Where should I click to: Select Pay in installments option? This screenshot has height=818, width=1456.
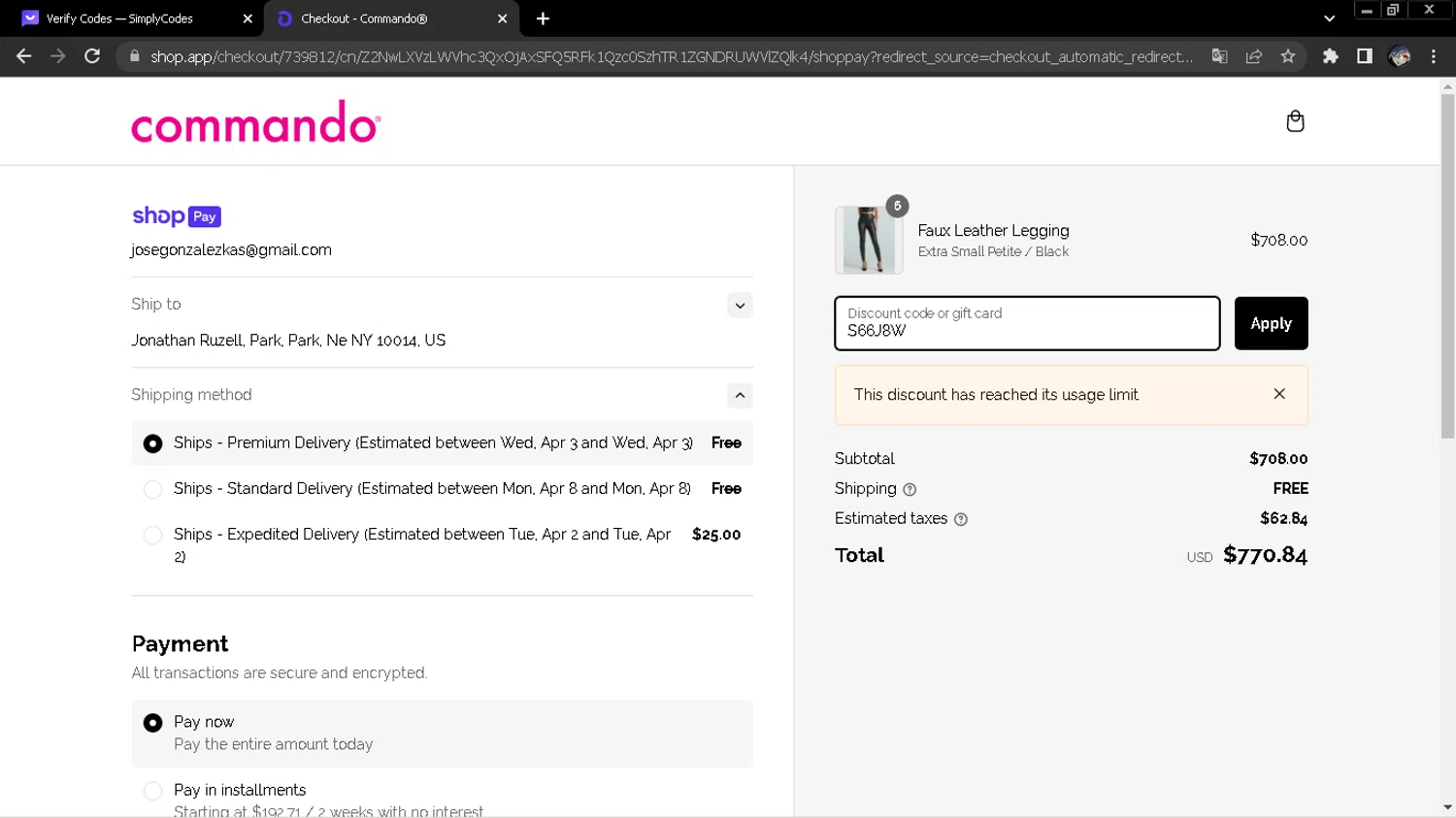click(152, 791)
